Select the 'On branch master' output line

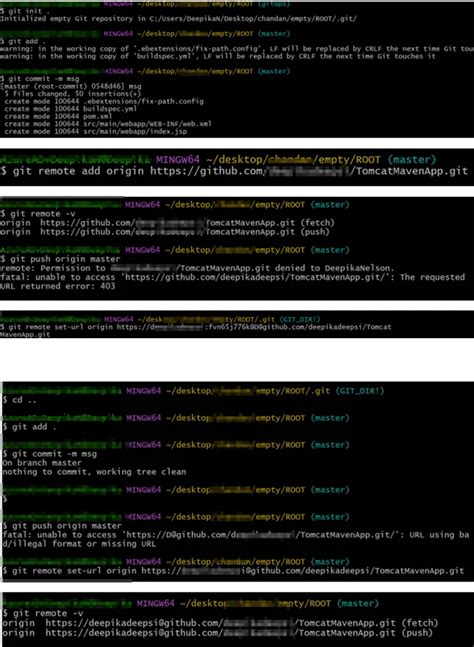click(x=42, y=463)
